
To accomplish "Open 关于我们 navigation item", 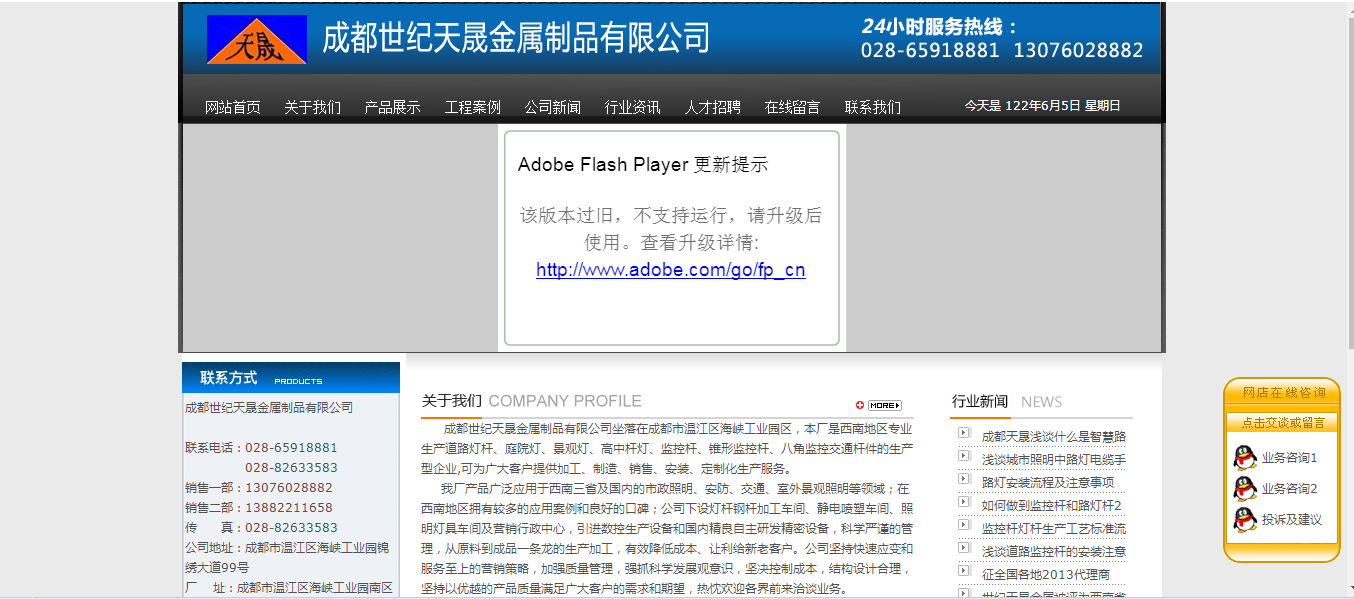I will point(312,107).
